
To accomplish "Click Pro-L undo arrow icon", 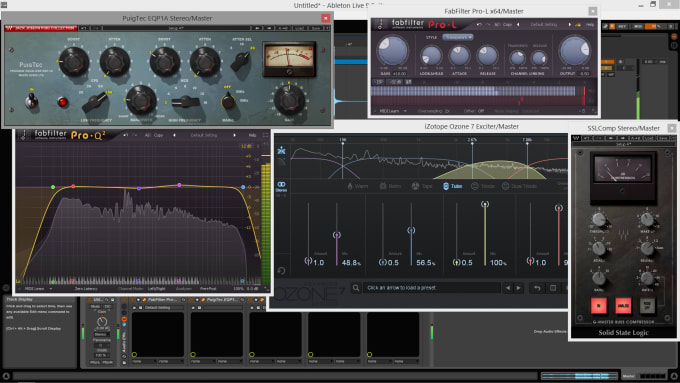I will pos(479,25).
